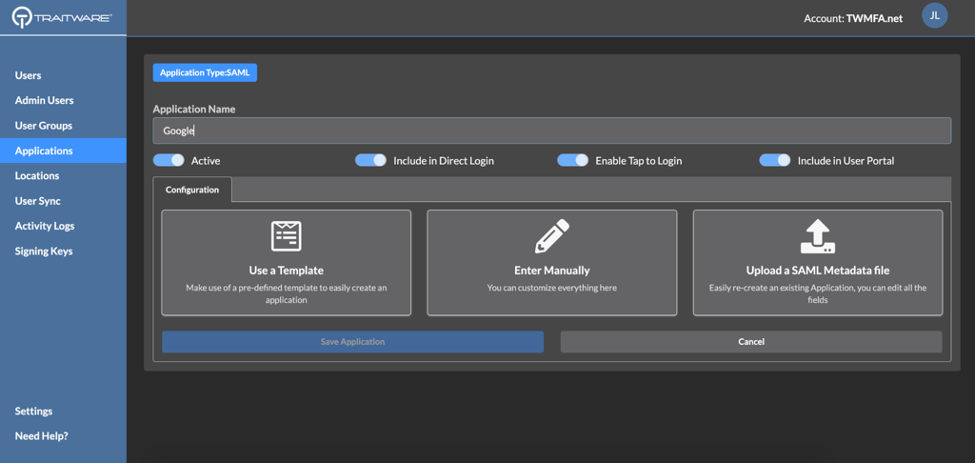Click the Account: TWMFA.net text

pos(853,18)
